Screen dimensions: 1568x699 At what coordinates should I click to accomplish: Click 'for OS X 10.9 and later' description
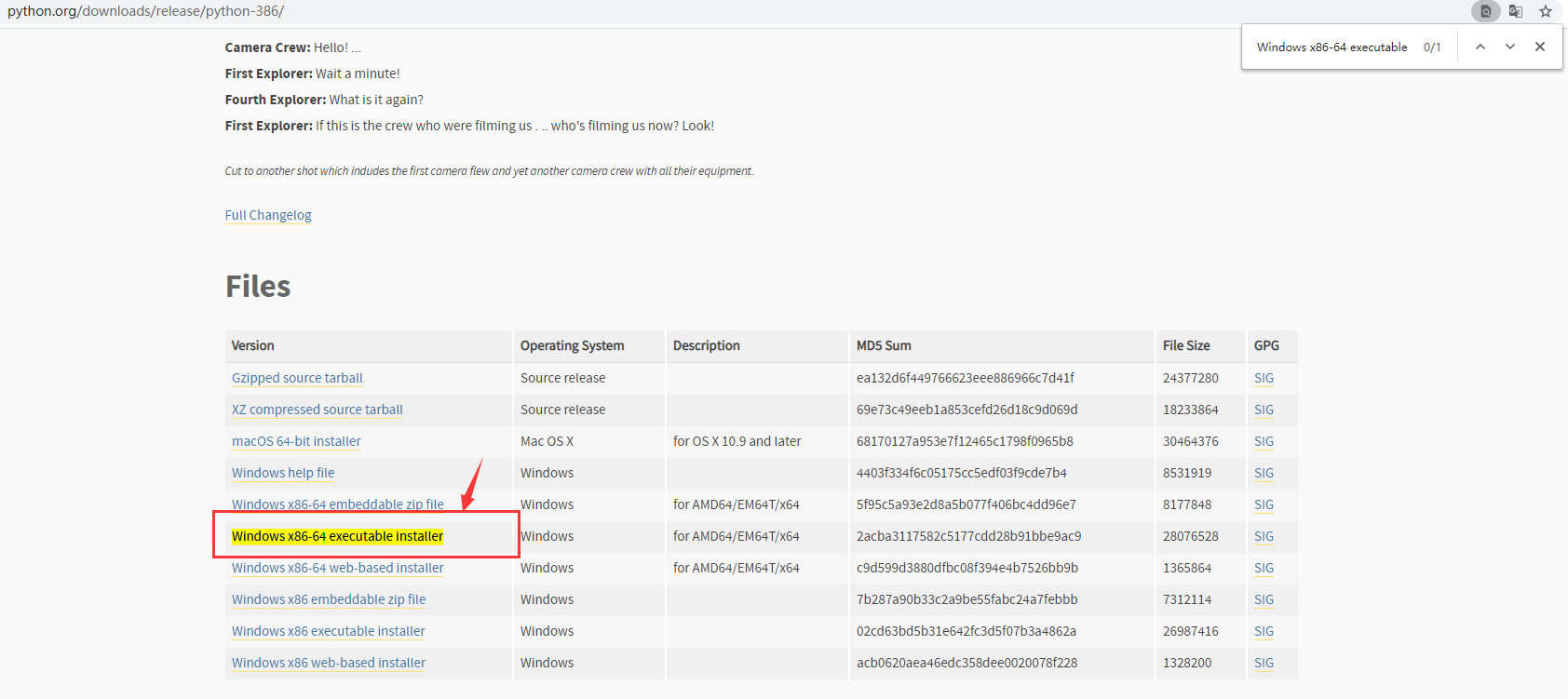737,441
